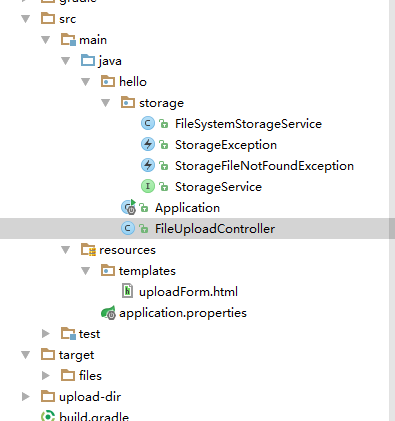Click the project tree vertical scrollbar

tap(392, 210)
